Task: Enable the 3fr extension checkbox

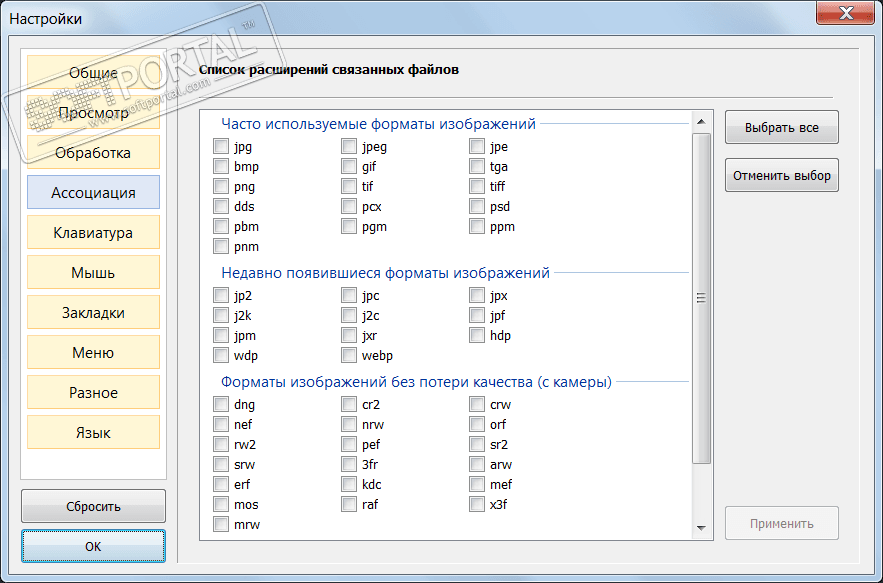Action: tap(349, 464)
